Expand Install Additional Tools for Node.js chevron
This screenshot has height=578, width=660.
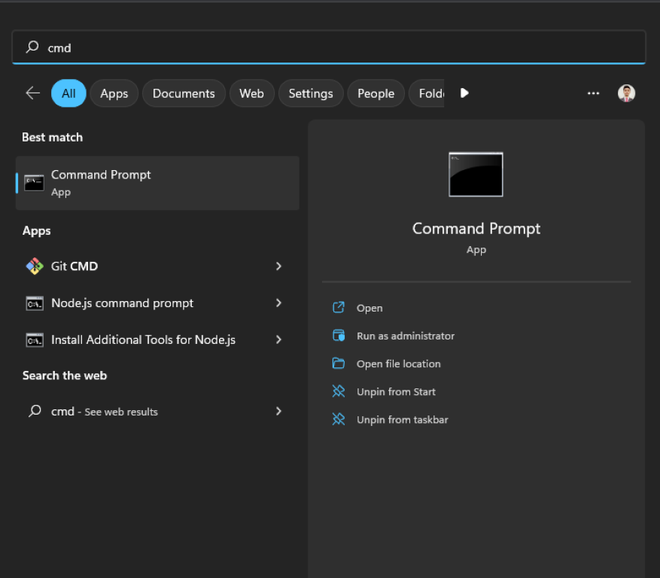point(278,340)
